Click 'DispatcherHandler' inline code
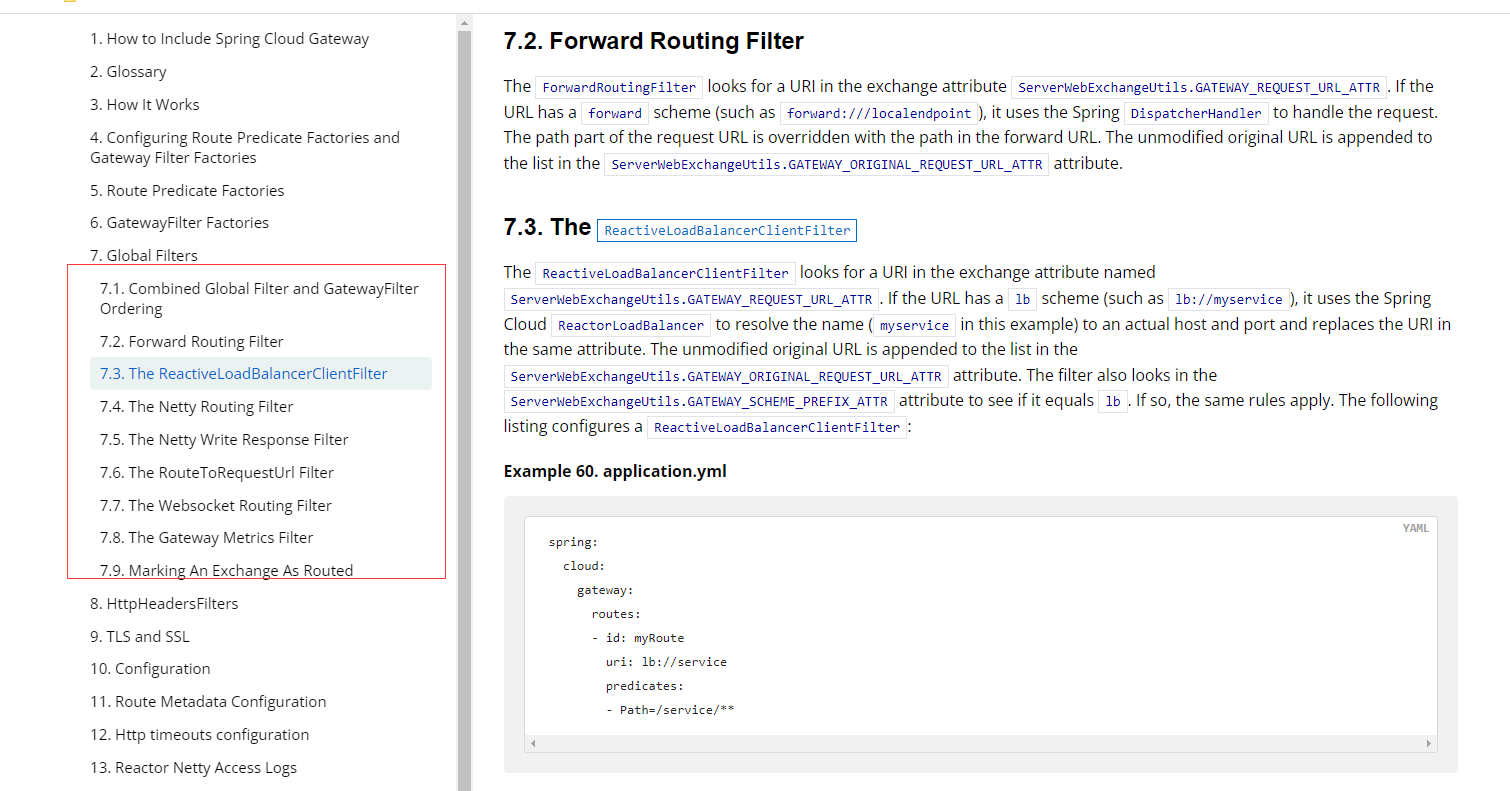 click(1197, 113)
